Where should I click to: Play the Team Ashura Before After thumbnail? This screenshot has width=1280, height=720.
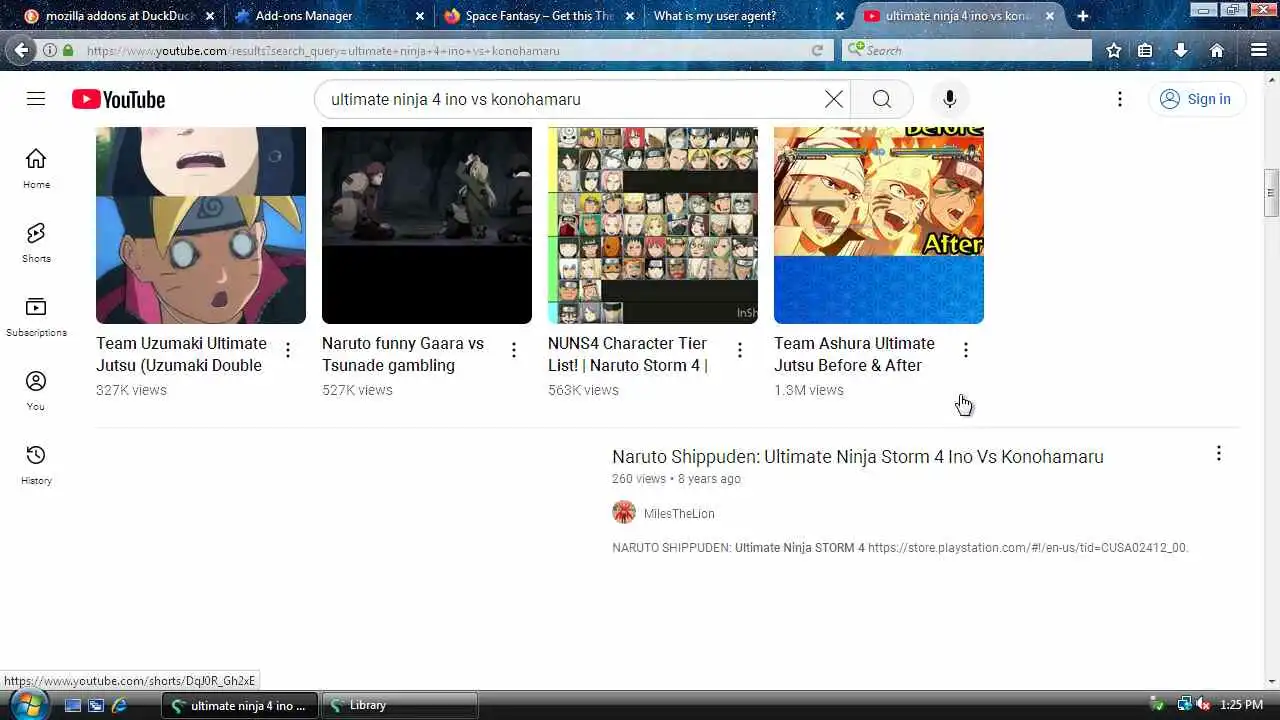click(x=879, y=225)
